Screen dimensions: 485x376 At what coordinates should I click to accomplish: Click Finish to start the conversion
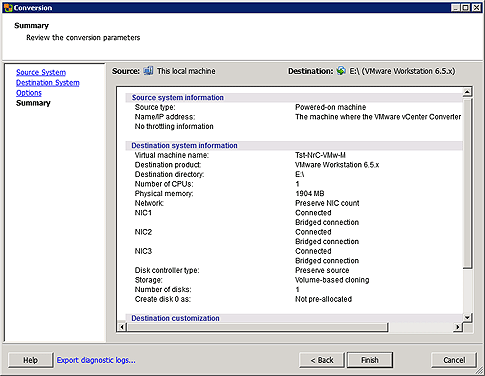pos(370,360)
